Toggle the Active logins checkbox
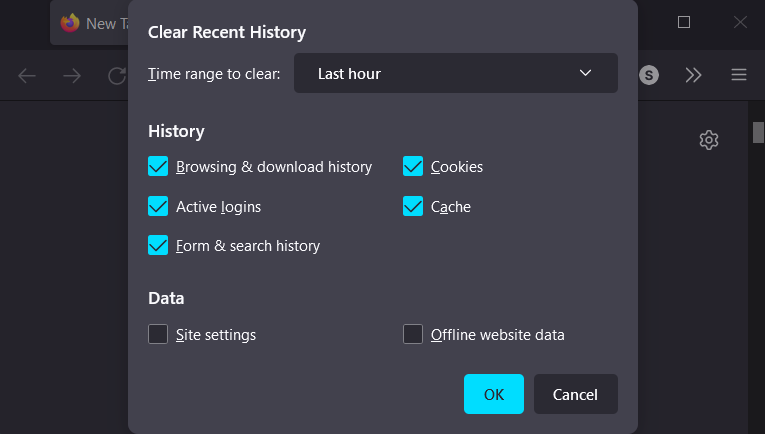Image resolution: width=765 pixels, height=434 pixels. (x=158, y=207)
